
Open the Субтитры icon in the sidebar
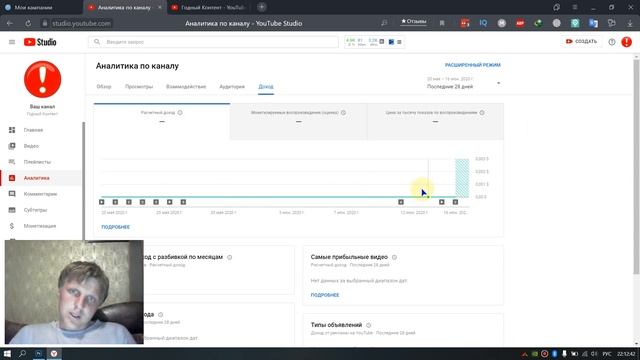(x=12, y=210)
